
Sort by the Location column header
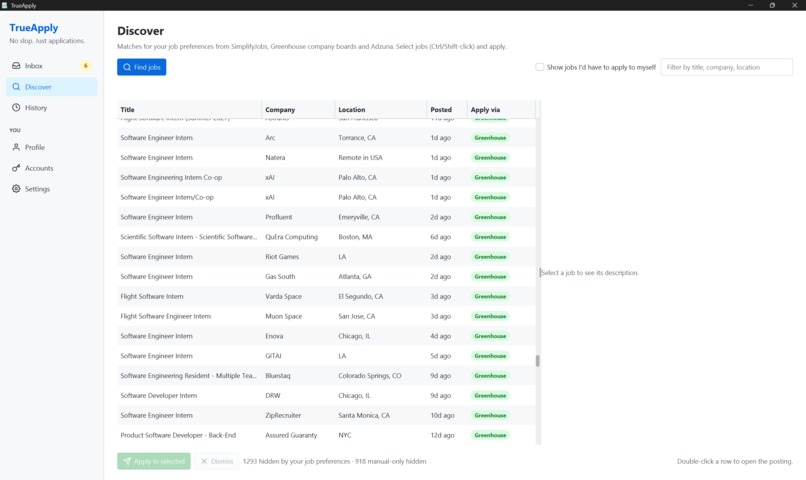[380, 109]
